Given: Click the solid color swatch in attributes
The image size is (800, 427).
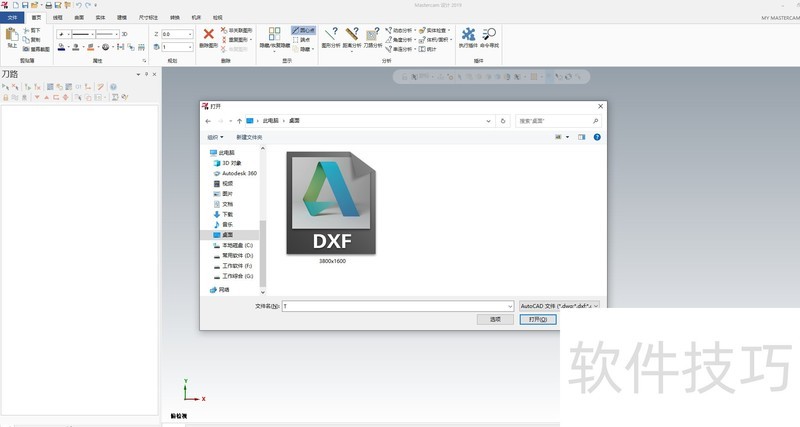Looking at the screenshot, I should (x=90, y=47).
